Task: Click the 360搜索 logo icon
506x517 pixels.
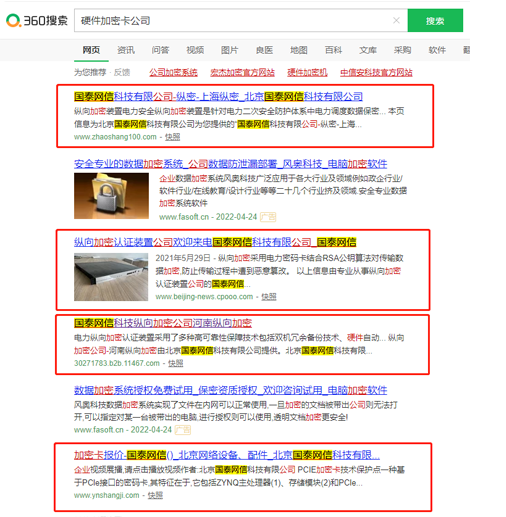Action: coord(13,21)
